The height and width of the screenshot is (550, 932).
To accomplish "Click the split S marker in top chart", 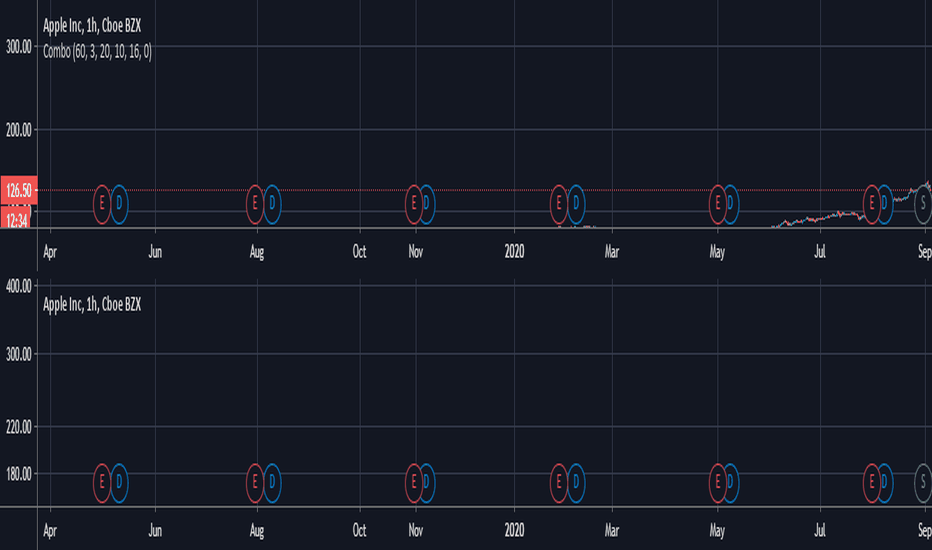I will click(x=923, y=204).
